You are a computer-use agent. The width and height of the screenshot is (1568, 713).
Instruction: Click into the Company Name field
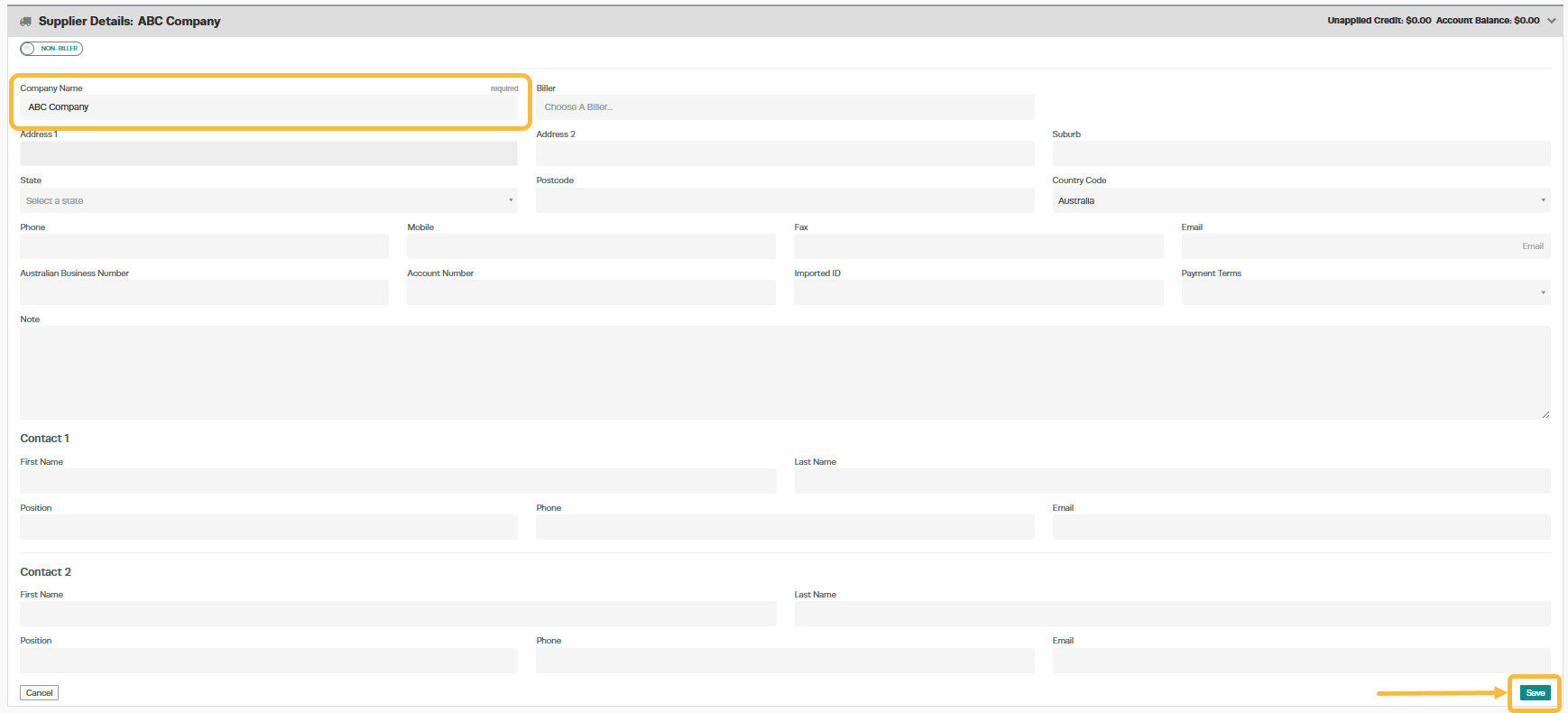coord(269,107)
